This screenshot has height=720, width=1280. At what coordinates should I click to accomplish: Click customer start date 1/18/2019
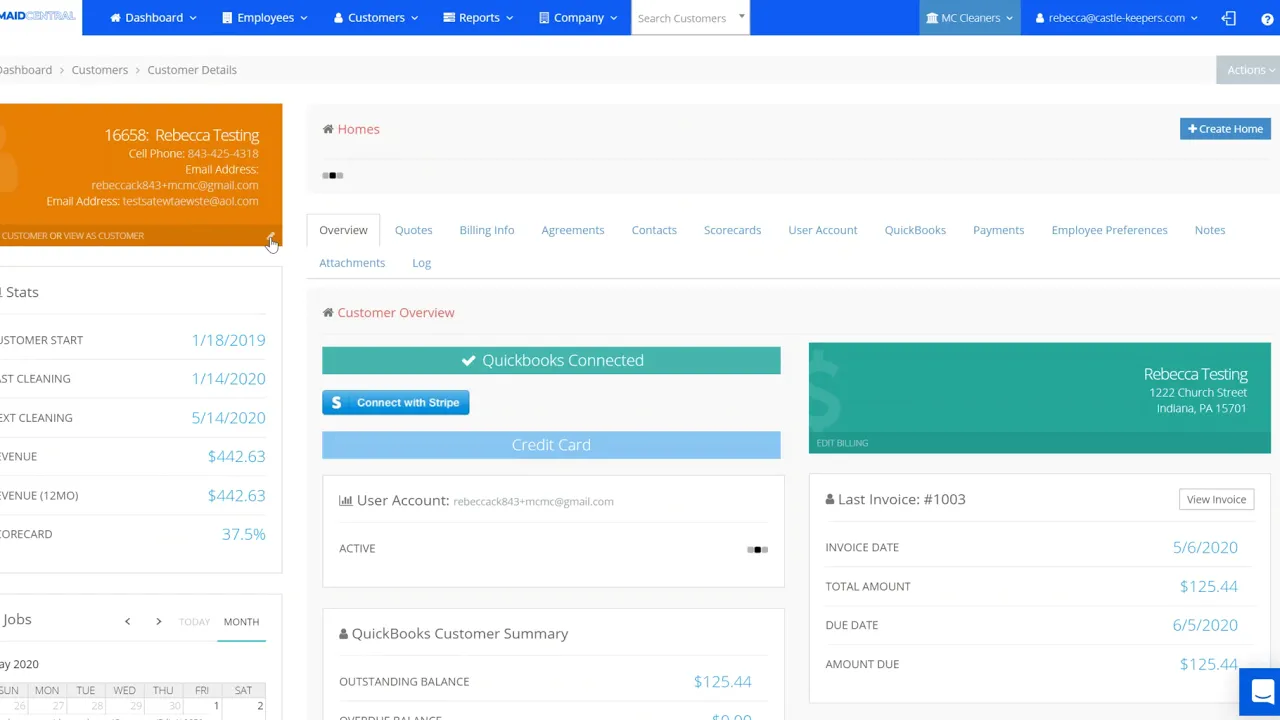(228, 340)
